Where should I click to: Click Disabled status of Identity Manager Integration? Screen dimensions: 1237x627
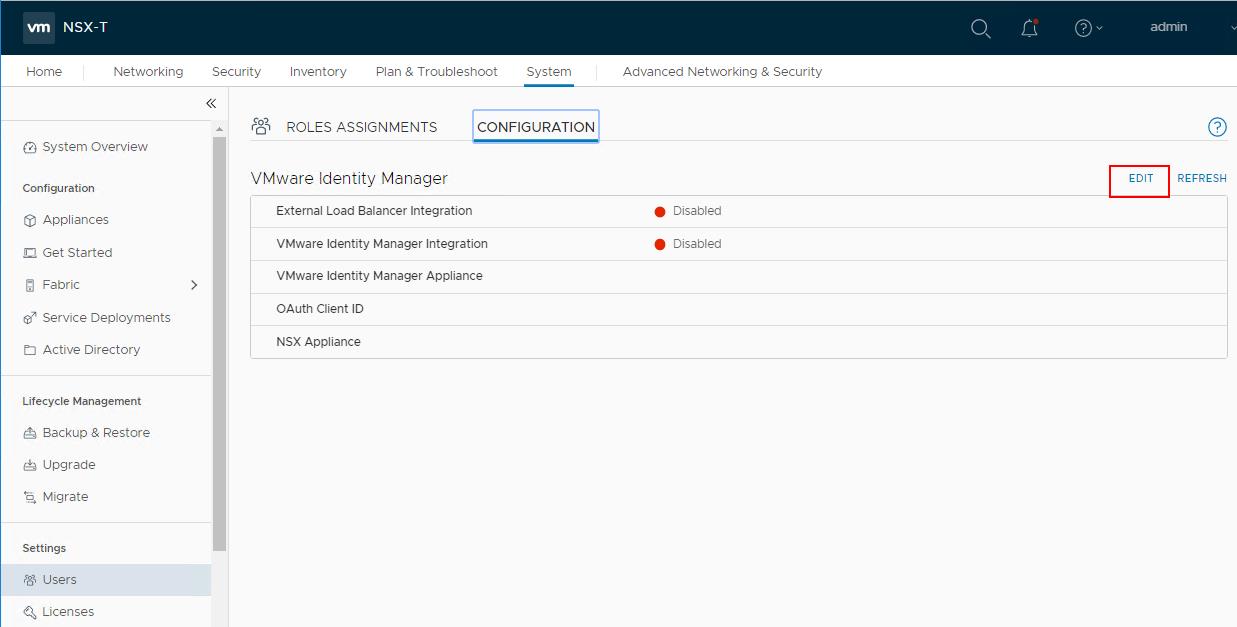(697, 244)
